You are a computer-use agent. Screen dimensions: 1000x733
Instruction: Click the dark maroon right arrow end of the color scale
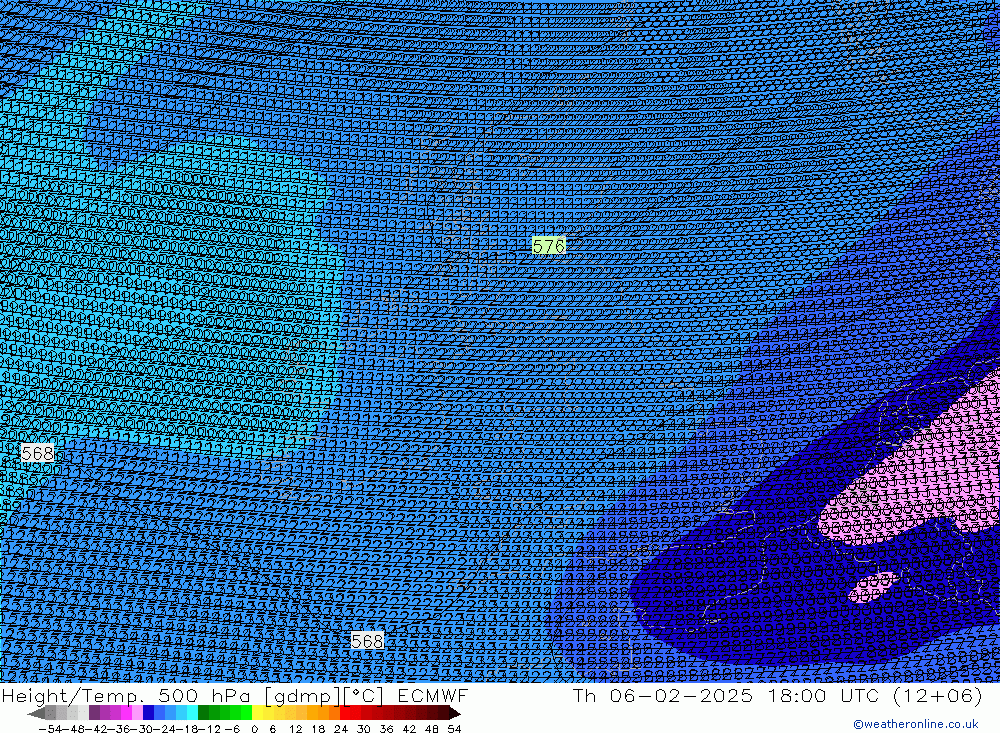(x=454, y=713)
